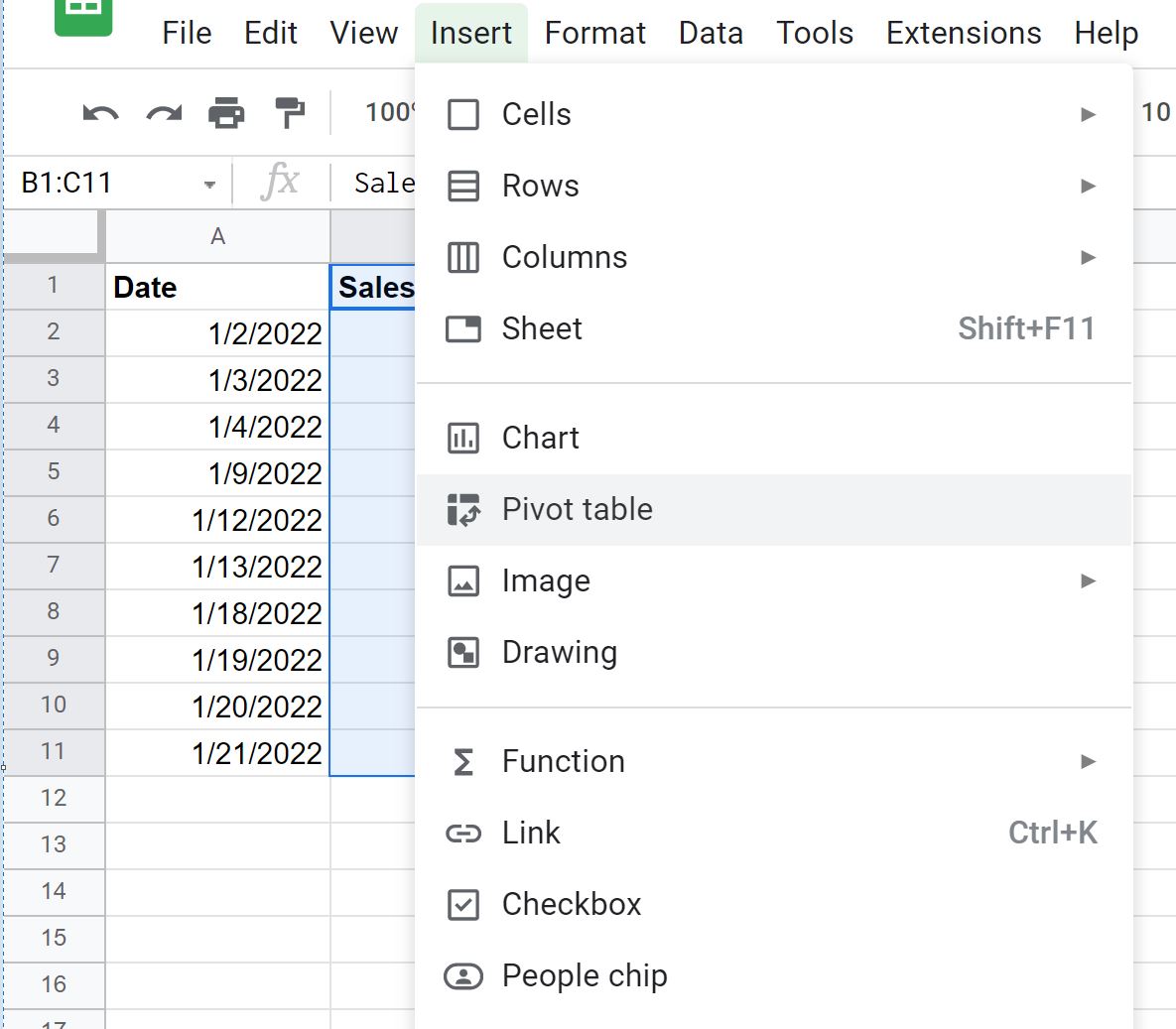This screenshot has height=1029, width=1176.
Task: Click the print icon in toolbar
Action: (x=225, y=112)
